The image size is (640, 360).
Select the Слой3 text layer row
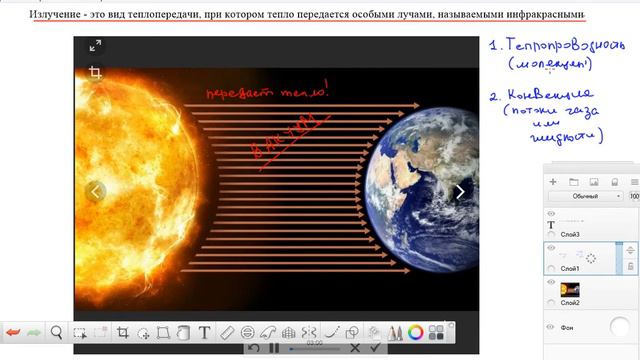(591, 224)
